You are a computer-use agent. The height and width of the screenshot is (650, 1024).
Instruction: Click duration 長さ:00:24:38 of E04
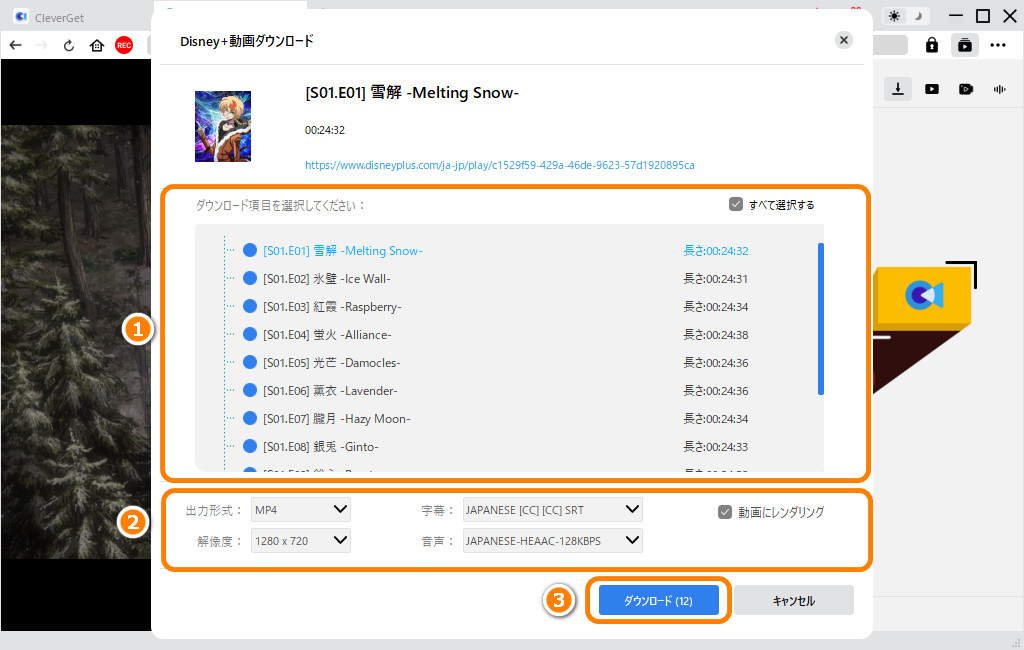[716, 335]
